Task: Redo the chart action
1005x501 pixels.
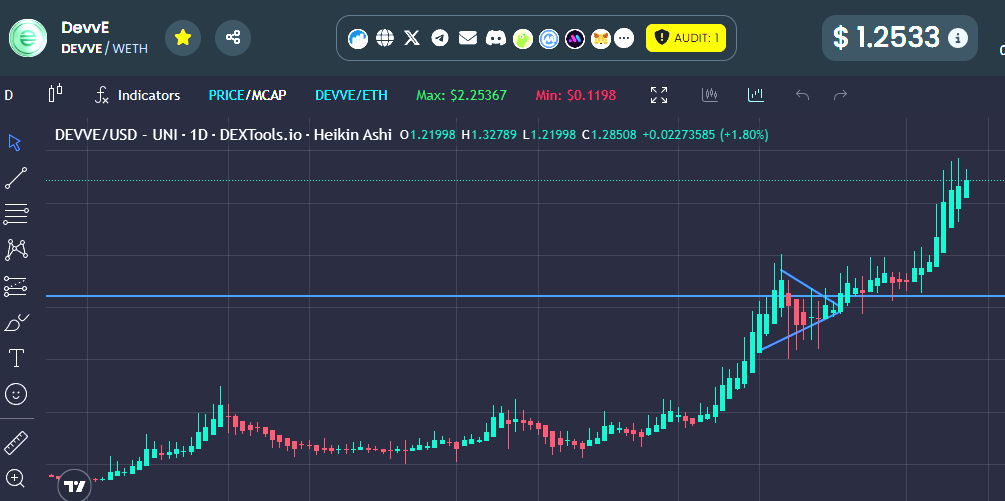Action: pos(840,95)
